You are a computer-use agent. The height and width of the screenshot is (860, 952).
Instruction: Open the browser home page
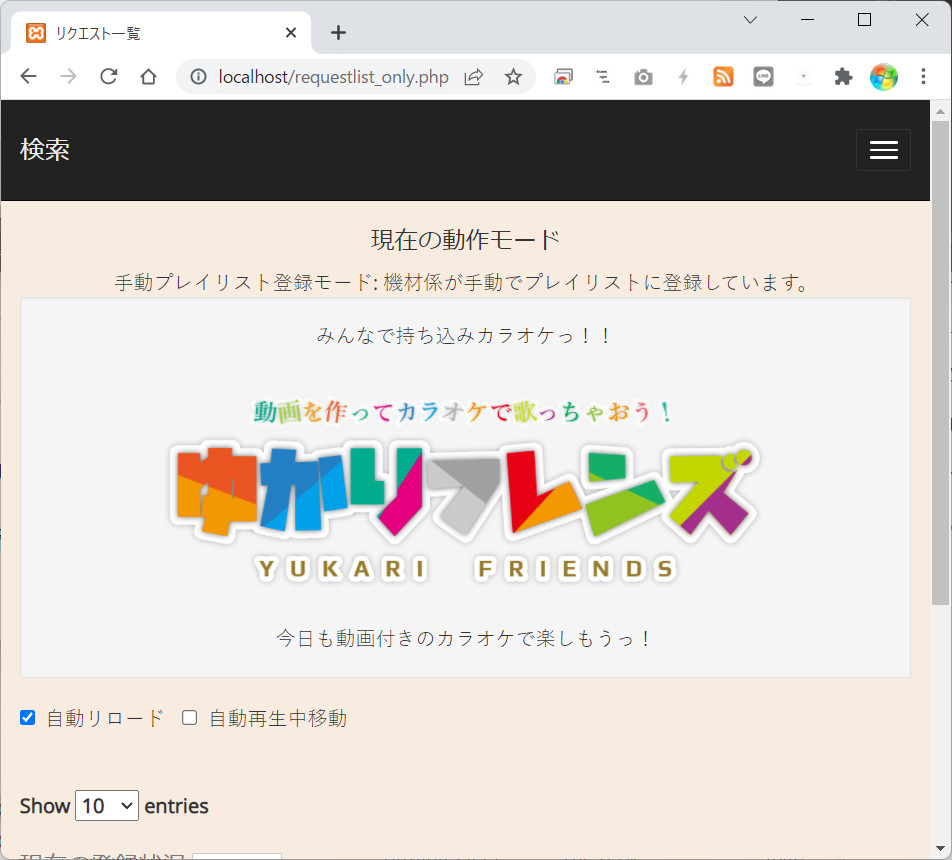tap(148, 77)
